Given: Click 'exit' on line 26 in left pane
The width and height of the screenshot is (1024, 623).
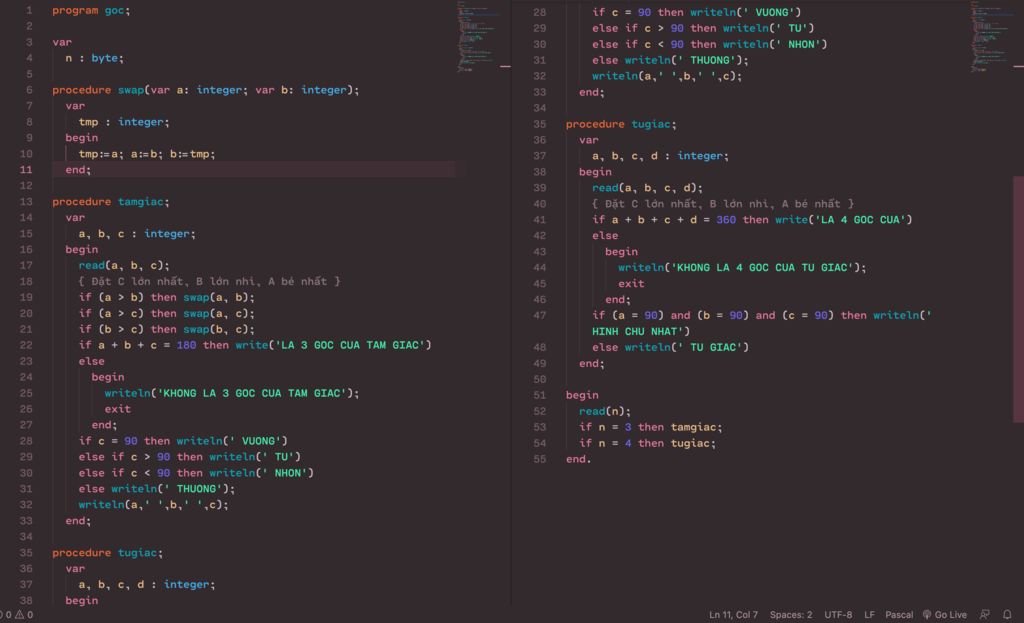Looking at the screenshot, I should (x=118, y=409).
